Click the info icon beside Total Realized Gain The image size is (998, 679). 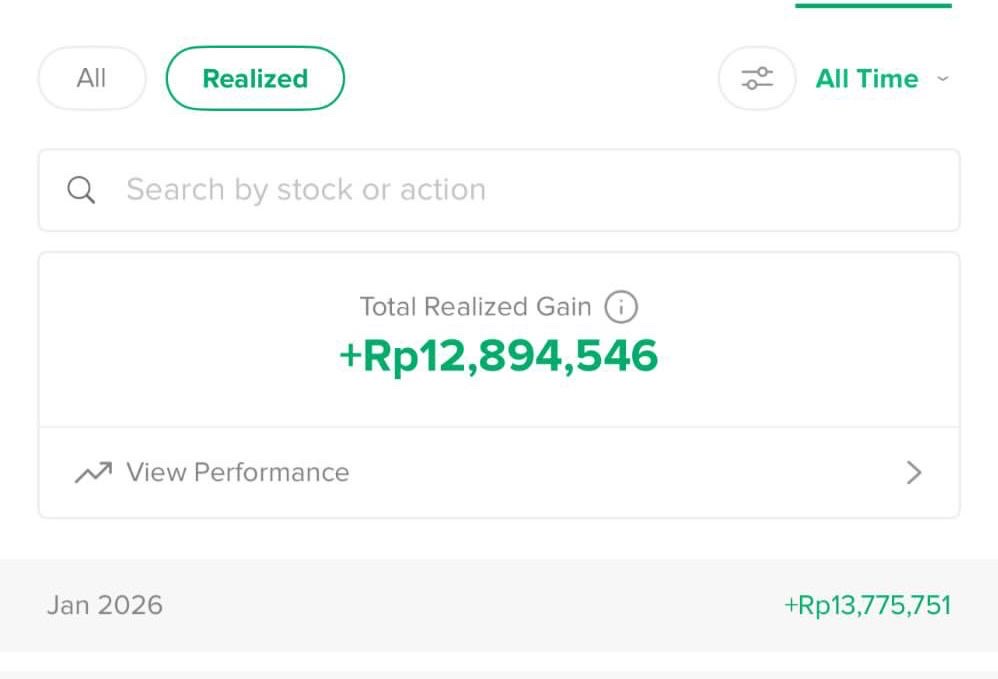(x=621, y=307)
